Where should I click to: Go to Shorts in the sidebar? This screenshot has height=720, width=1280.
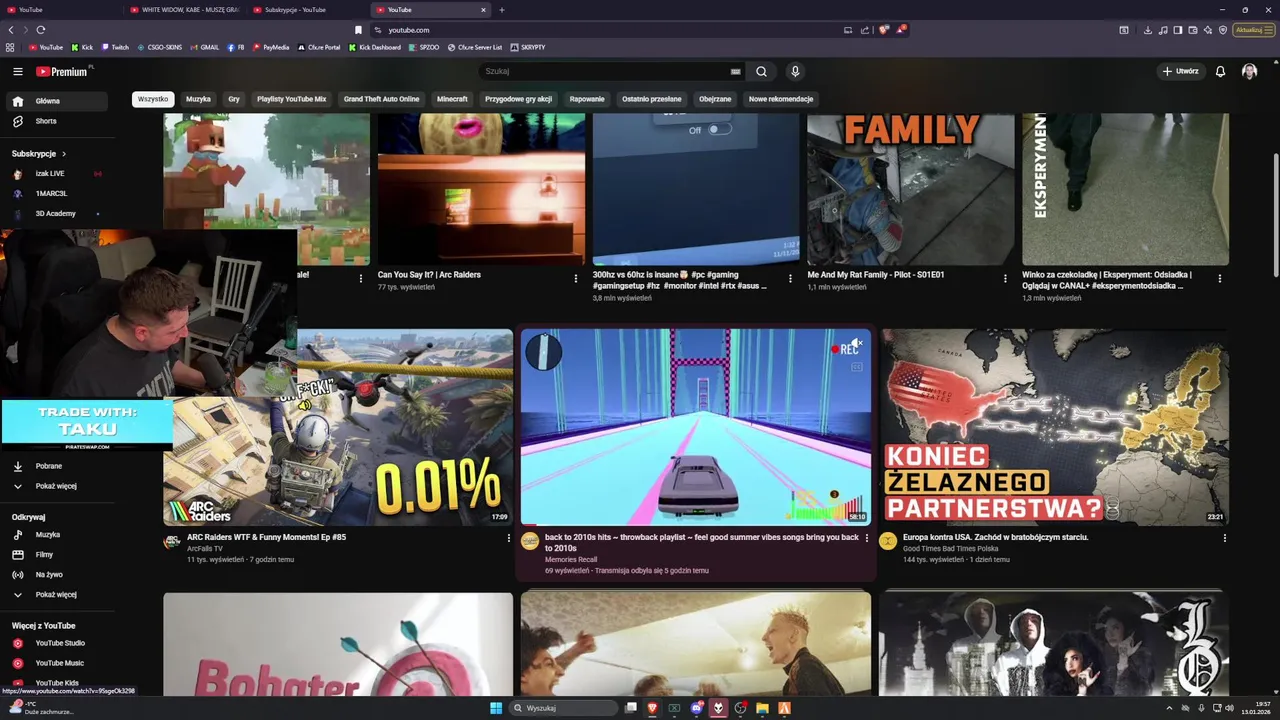coord(59,121)
